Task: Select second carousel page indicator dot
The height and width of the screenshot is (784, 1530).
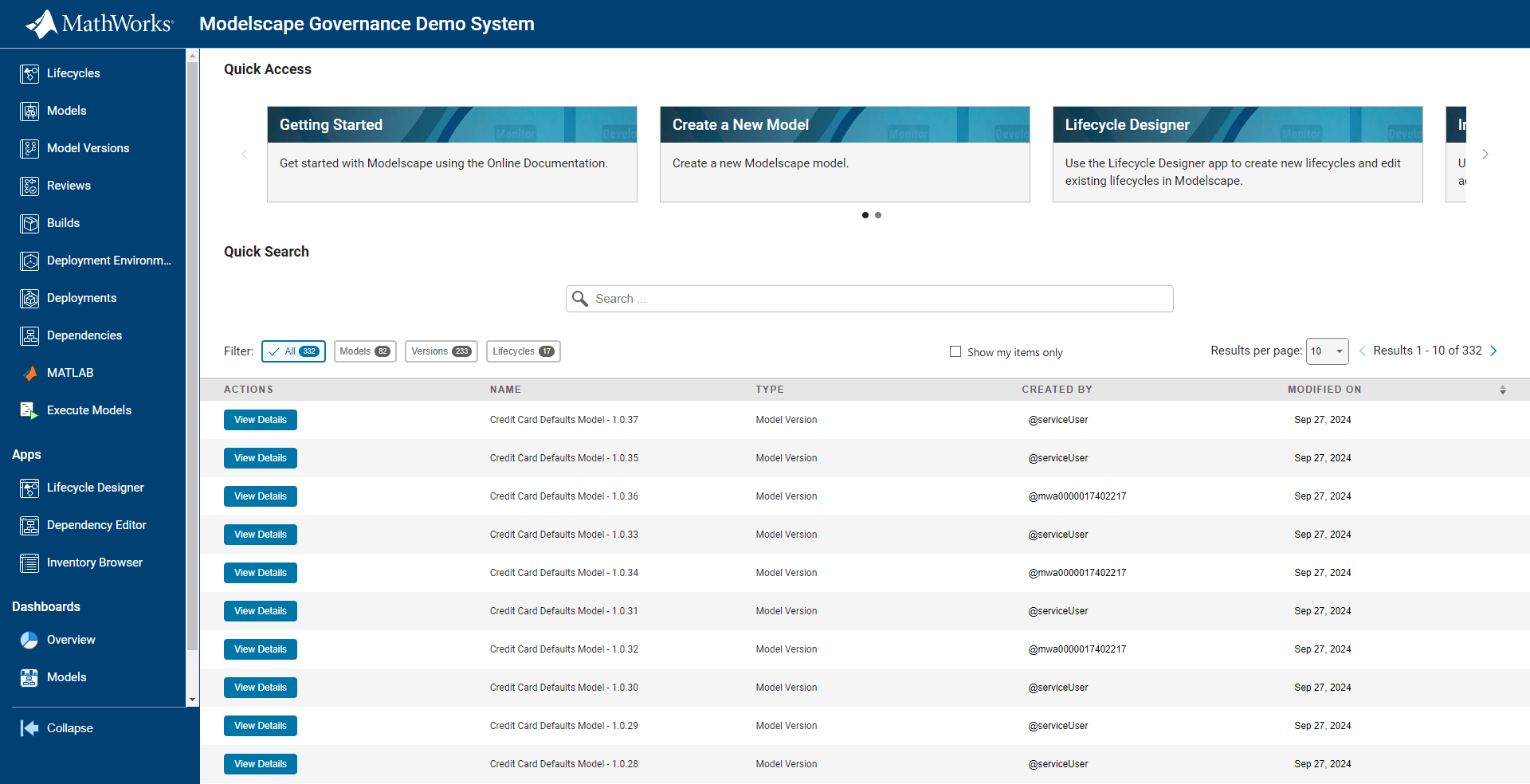Action: coord(878,215)
